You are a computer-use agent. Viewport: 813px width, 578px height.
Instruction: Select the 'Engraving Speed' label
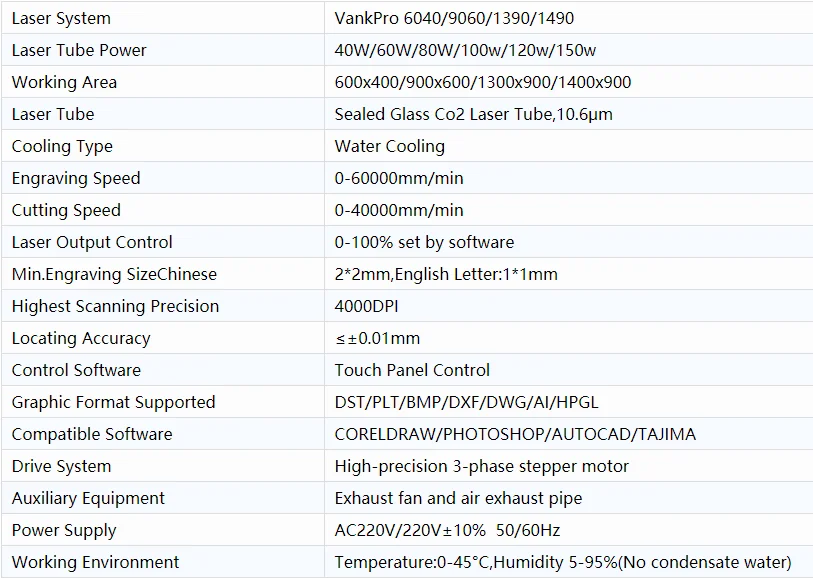click(76, 178)
